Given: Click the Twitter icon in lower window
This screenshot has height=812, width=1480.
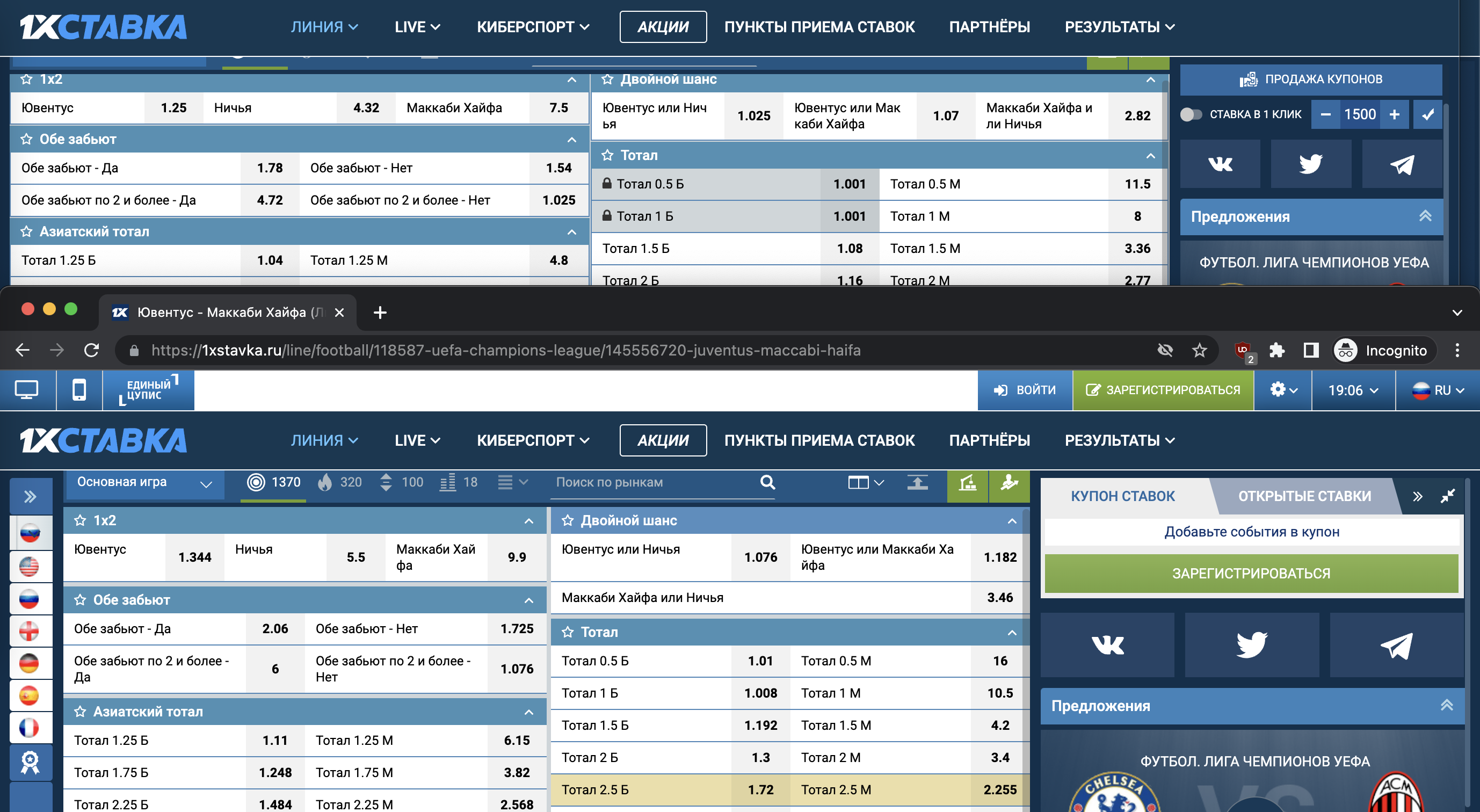Looking at the screenshot, I should point(1251,645).
